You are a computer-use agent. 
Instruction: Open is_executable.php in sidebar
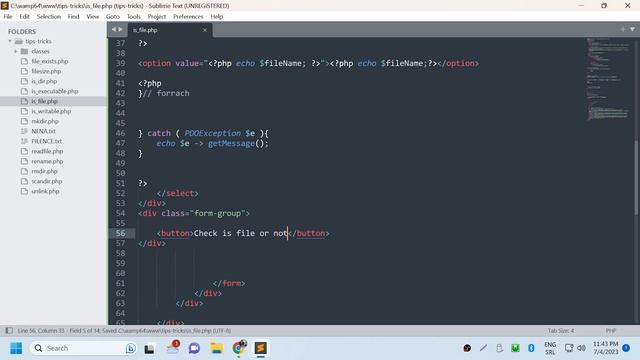55,91
